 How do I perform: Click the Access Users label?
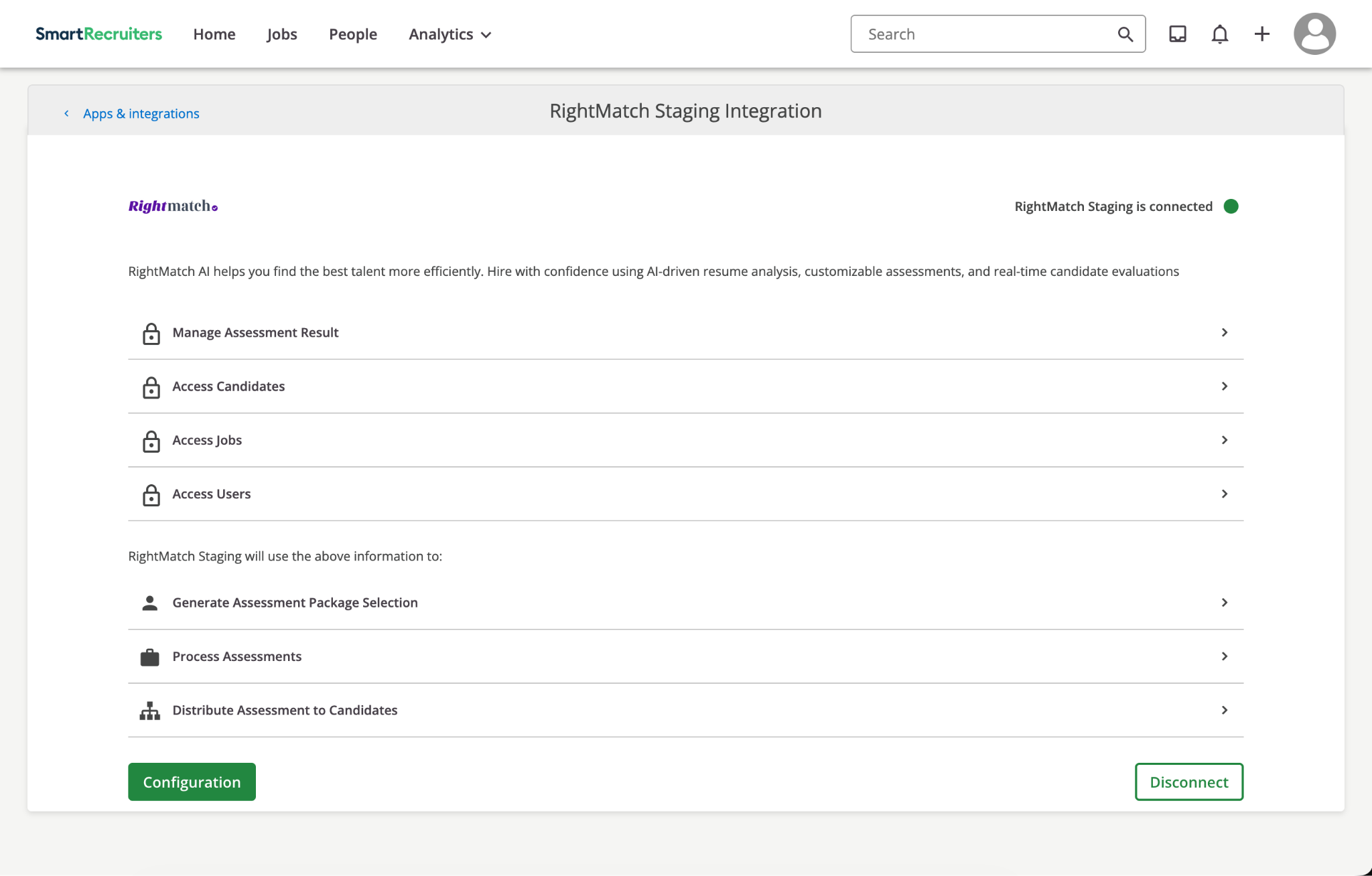click(x=212, y=494)
